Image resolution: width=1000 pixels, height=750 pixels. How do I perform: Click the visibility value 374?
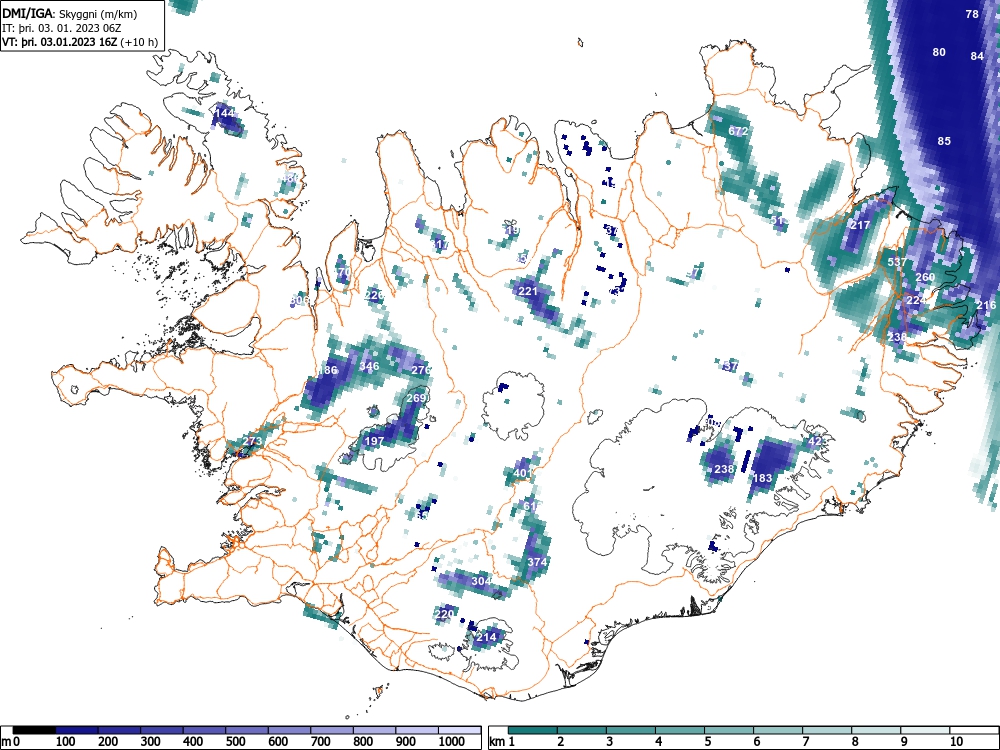537,562
